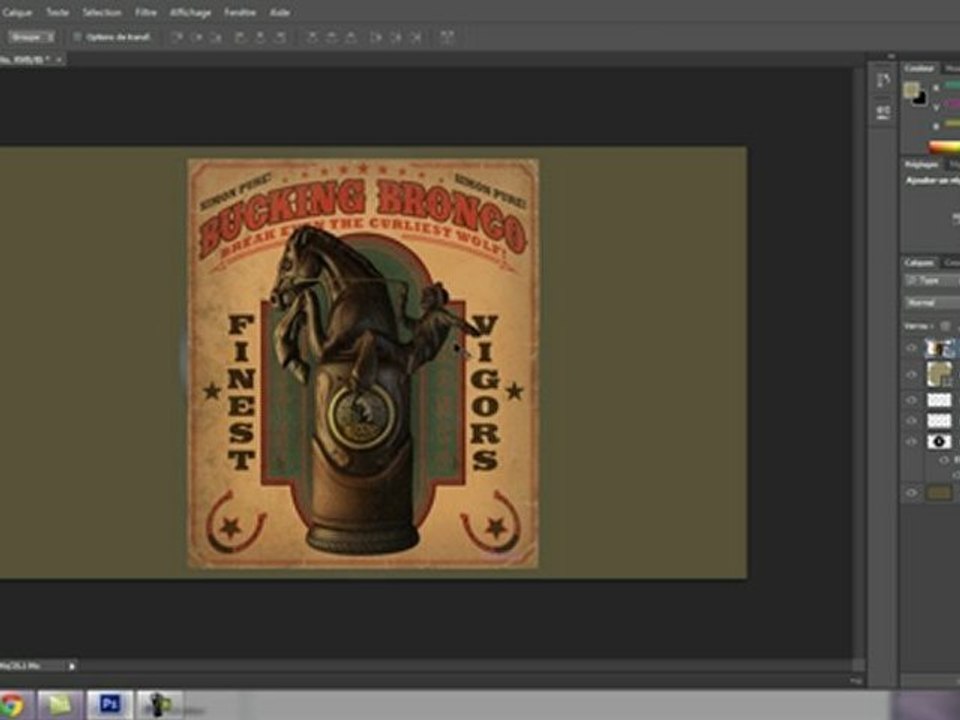Select the black mask layer thumbnail

pos(939,441)
